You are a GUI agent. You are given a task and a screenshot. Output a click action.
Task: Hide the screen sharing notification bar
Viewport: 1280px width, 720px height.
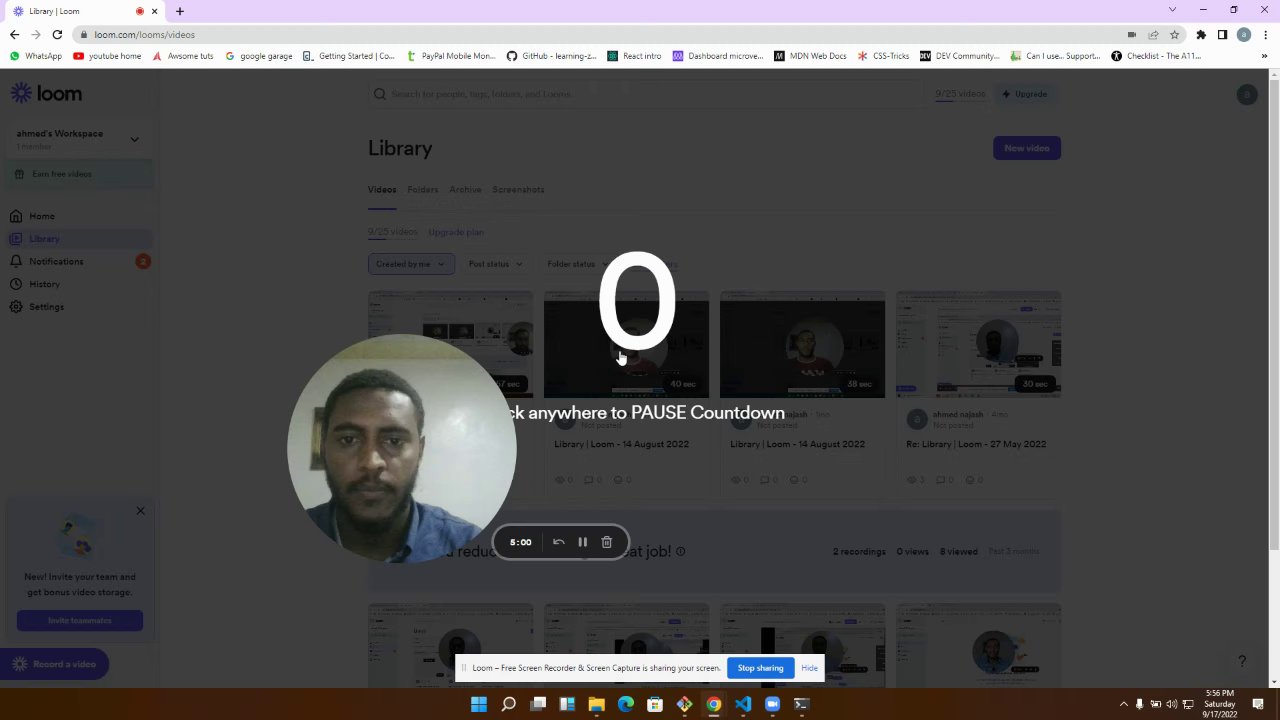(809, 668)
